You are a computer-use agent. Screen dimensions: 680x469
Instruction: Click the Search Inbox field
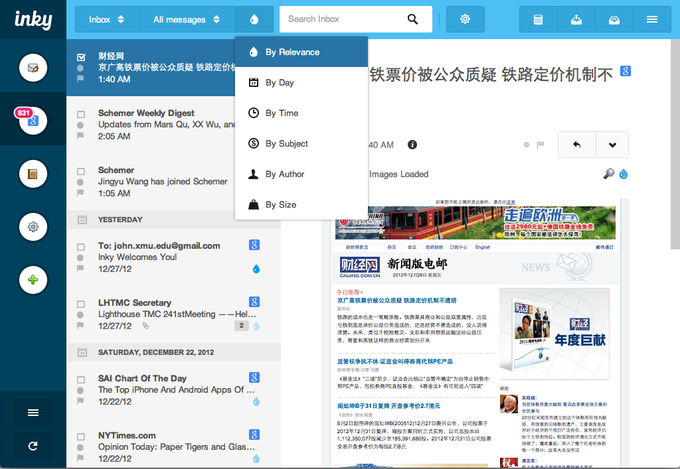(343, 19)
